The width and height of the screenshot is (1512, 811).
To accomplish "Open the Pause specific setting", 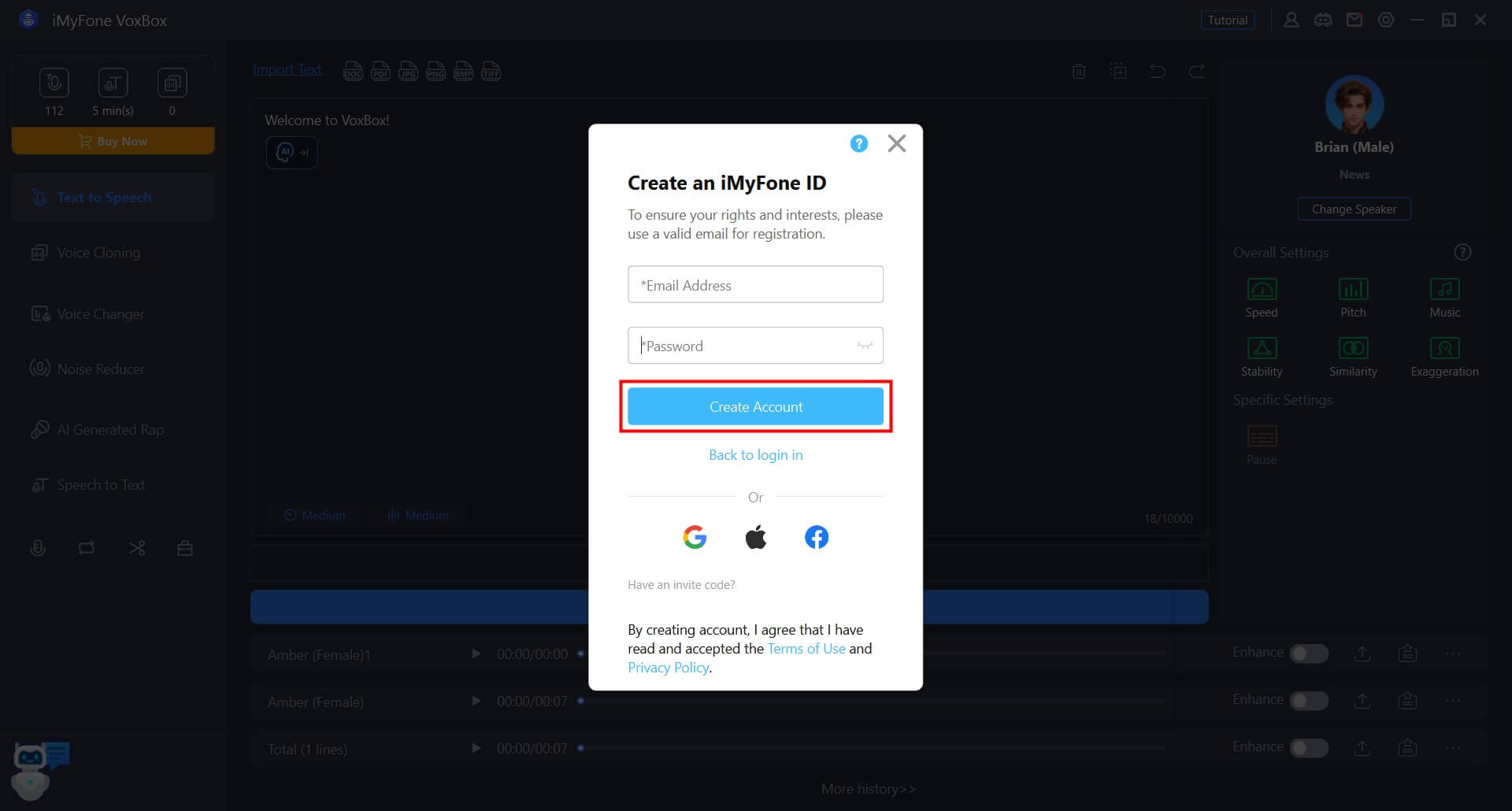I will click(x=1262, y=445).
